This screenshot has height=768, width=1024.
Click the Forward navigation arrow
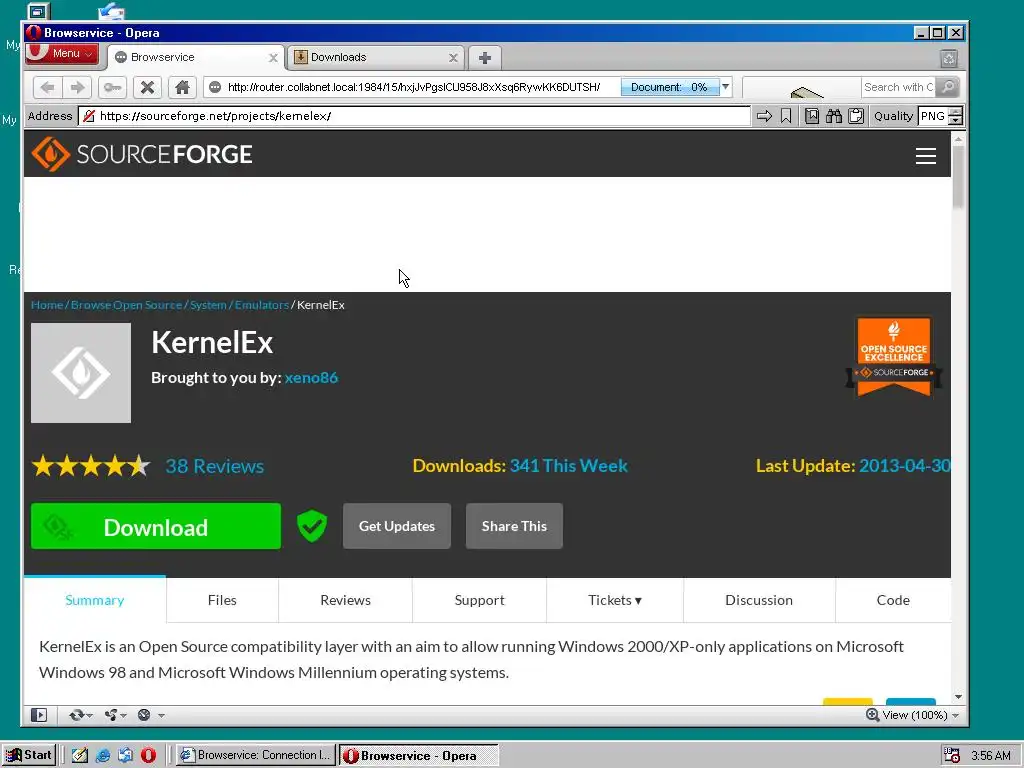point(77,87)
